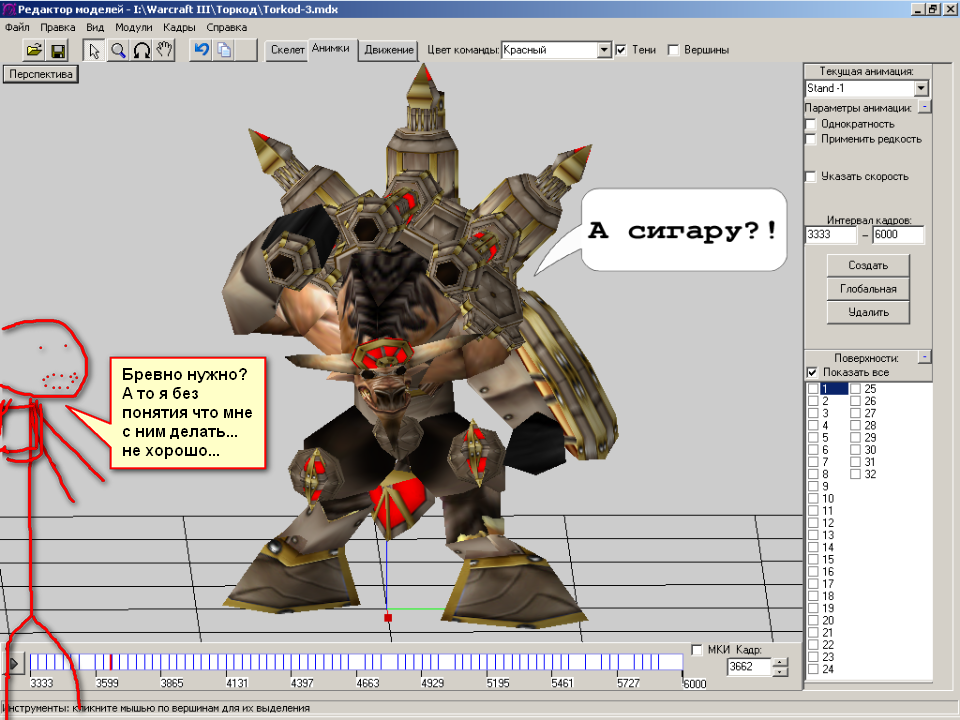Save the model using the floppy disk icon
960x720 pixels.
click(58, 50)
